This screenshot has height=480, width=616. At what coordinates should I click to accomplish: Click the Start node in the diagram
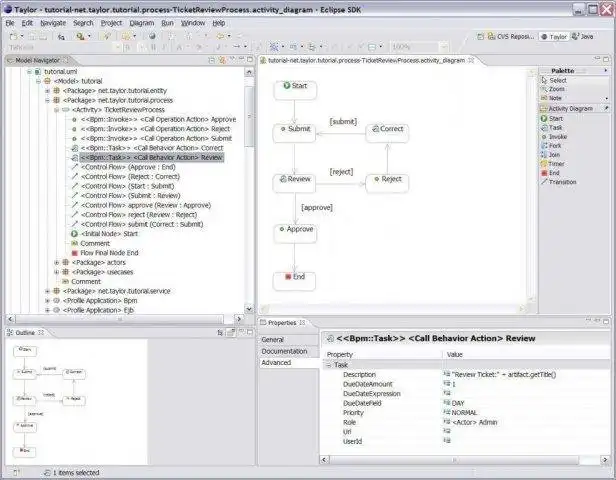point(295,90)
